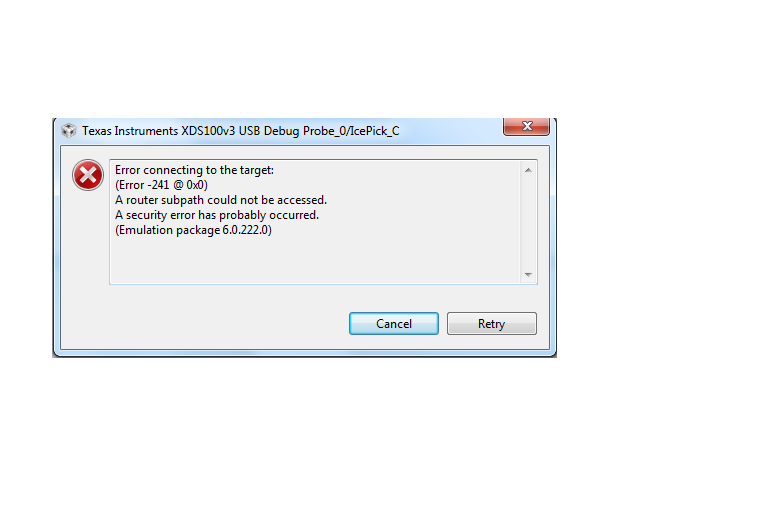The height and width of the screenshot is (505, 773).
Task: Click the Cancel button
Action: coord(393,324)
